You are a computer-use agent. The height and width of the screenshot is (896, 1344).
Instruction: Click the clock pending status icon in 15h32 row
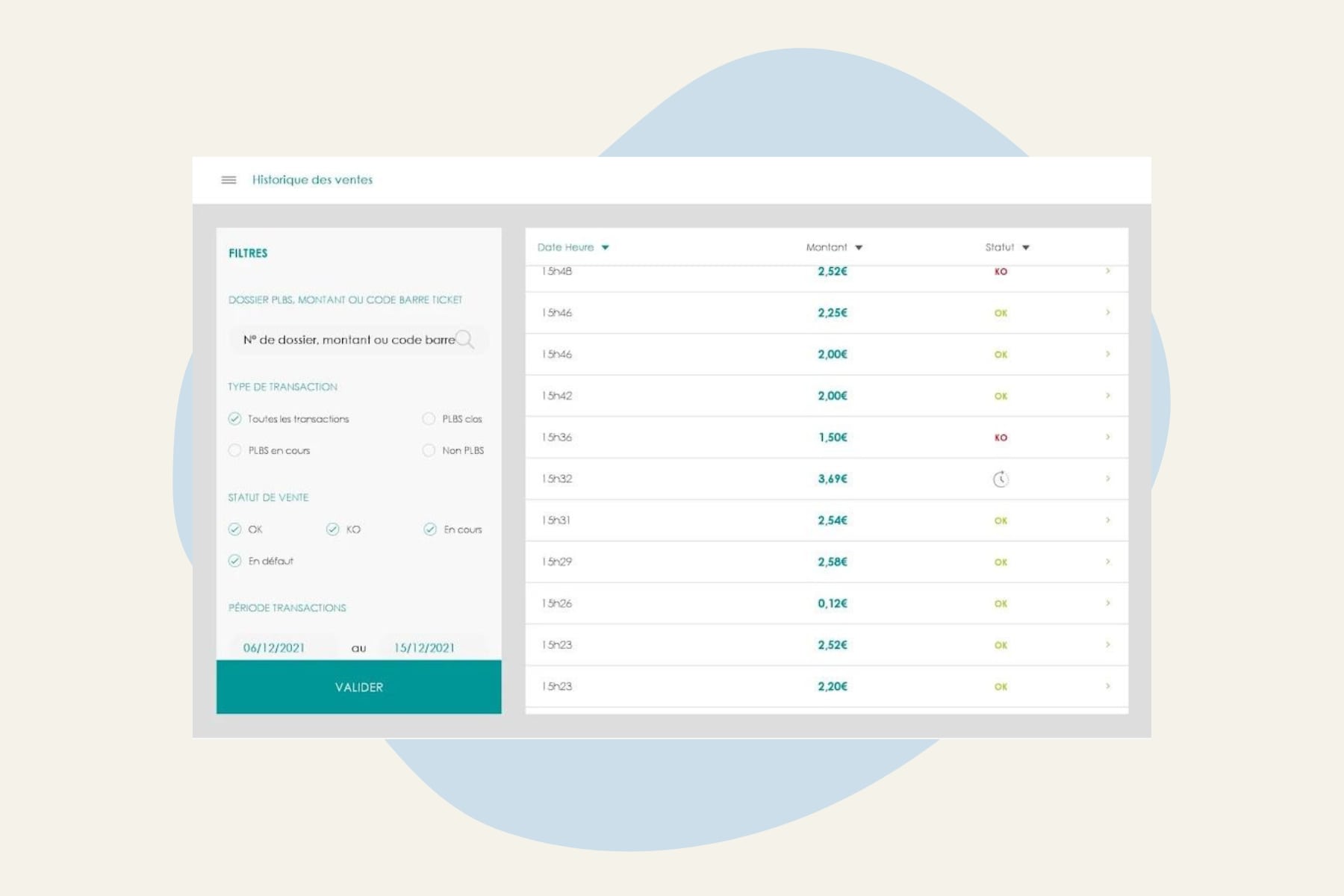click(1001, 479)
